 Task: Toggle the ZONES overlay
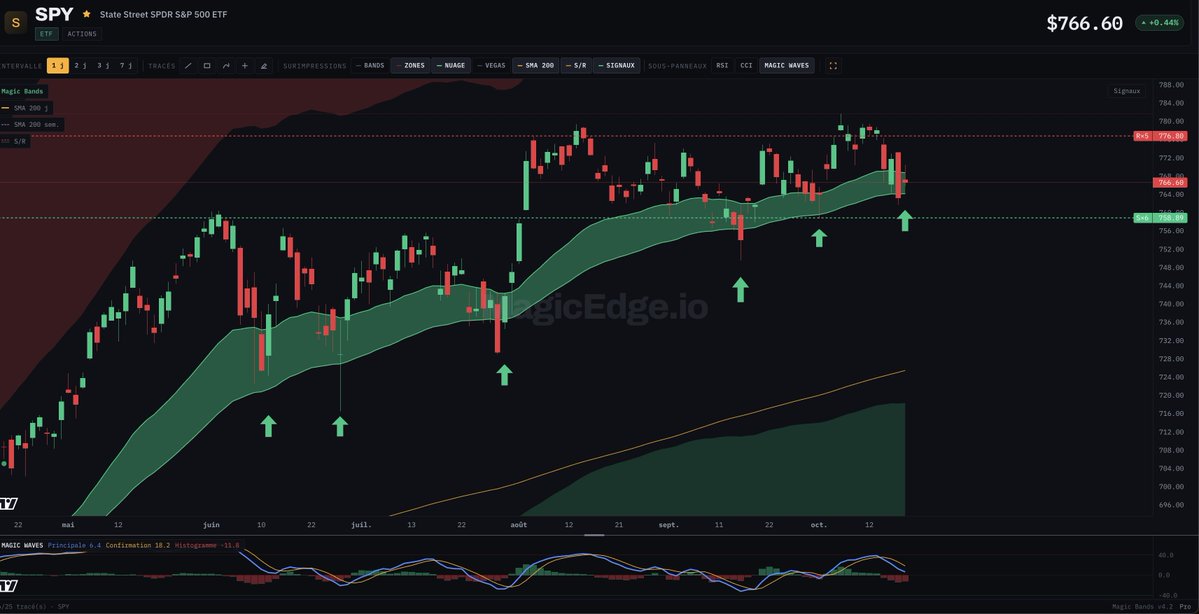point(410,66)
